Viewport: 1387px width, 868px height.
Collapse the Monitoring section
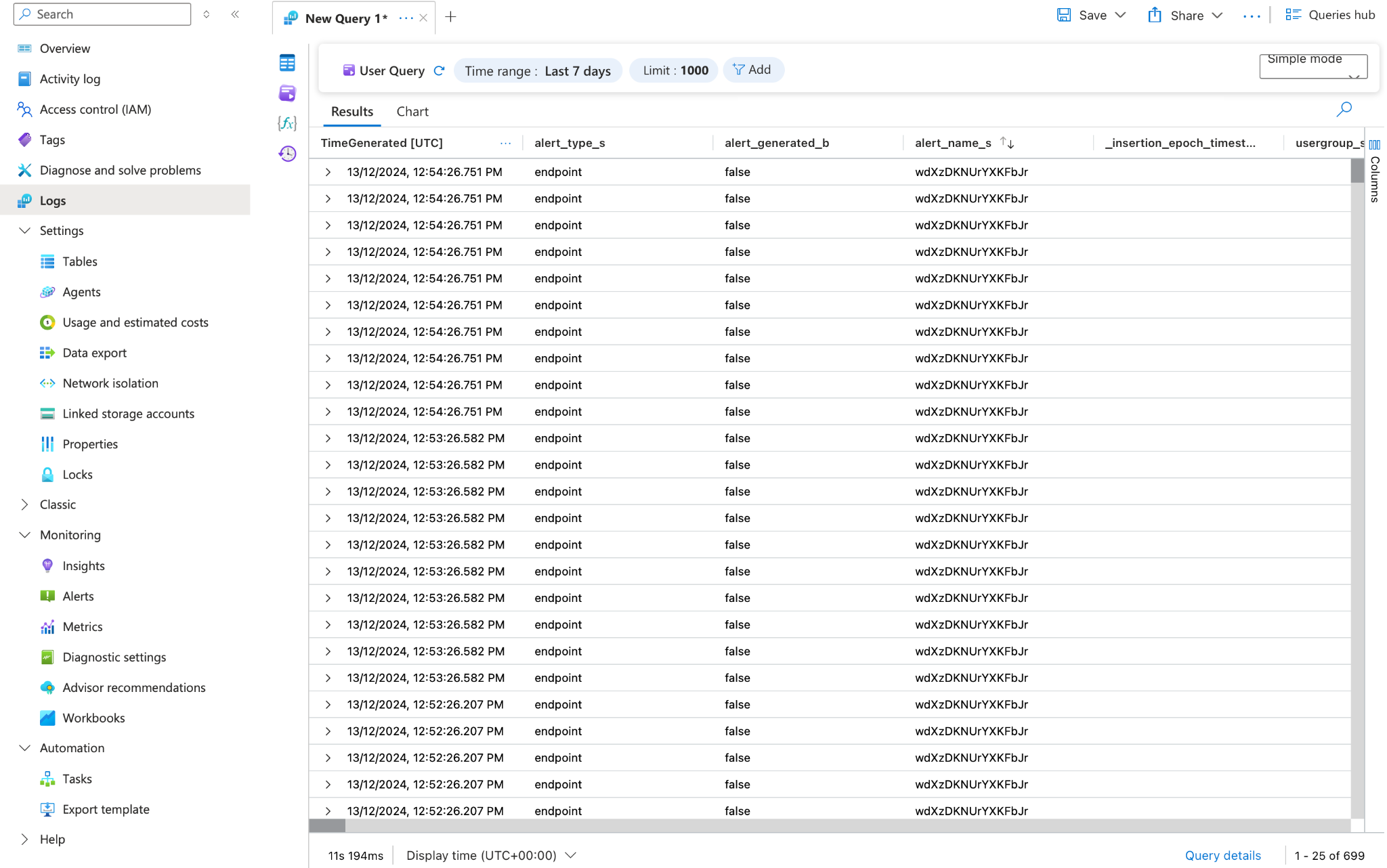pyautogui.click(x=25, y=535)
